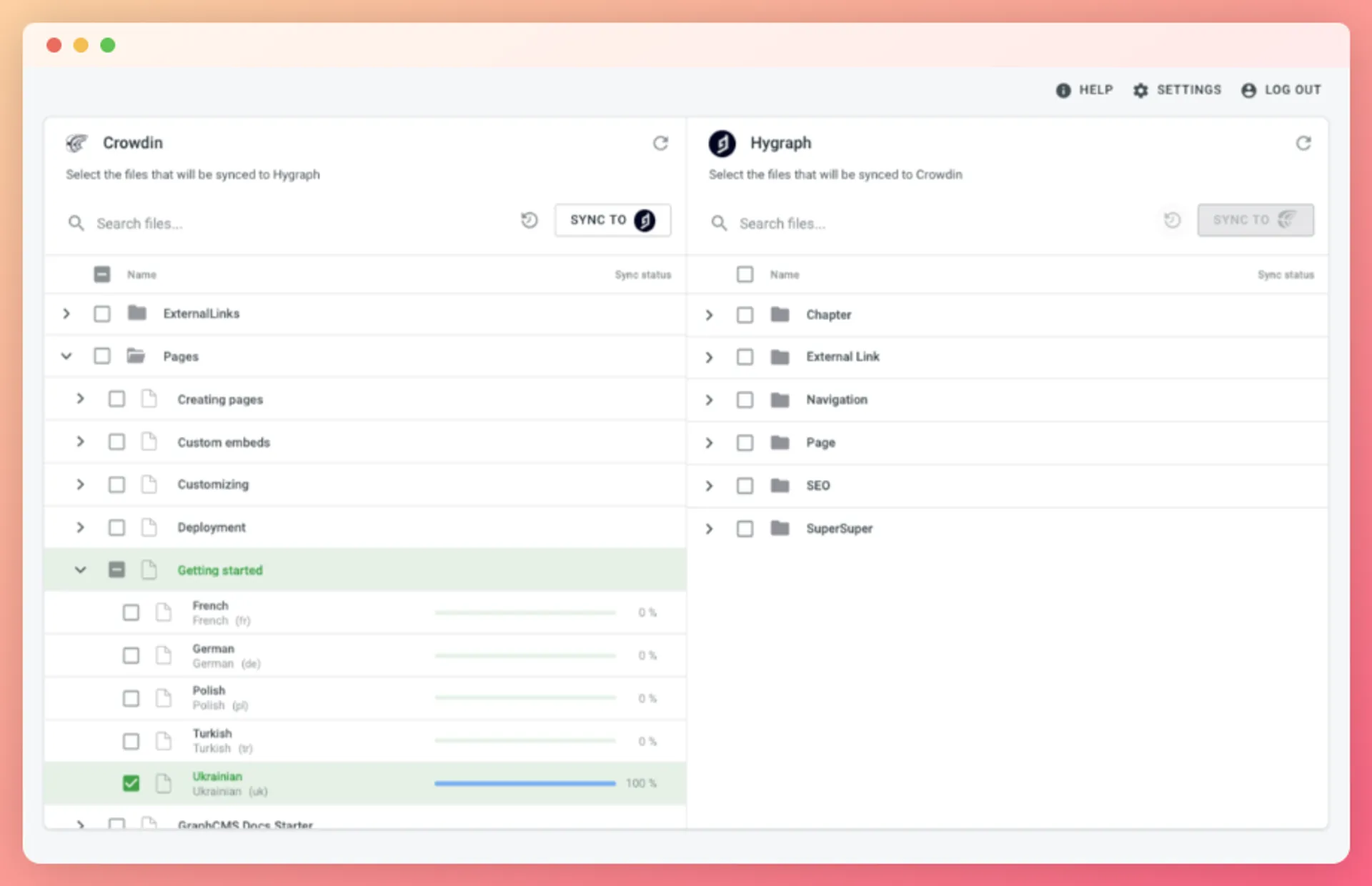Click the Ukrainian 100% progress bar

(x=525, y=783)
